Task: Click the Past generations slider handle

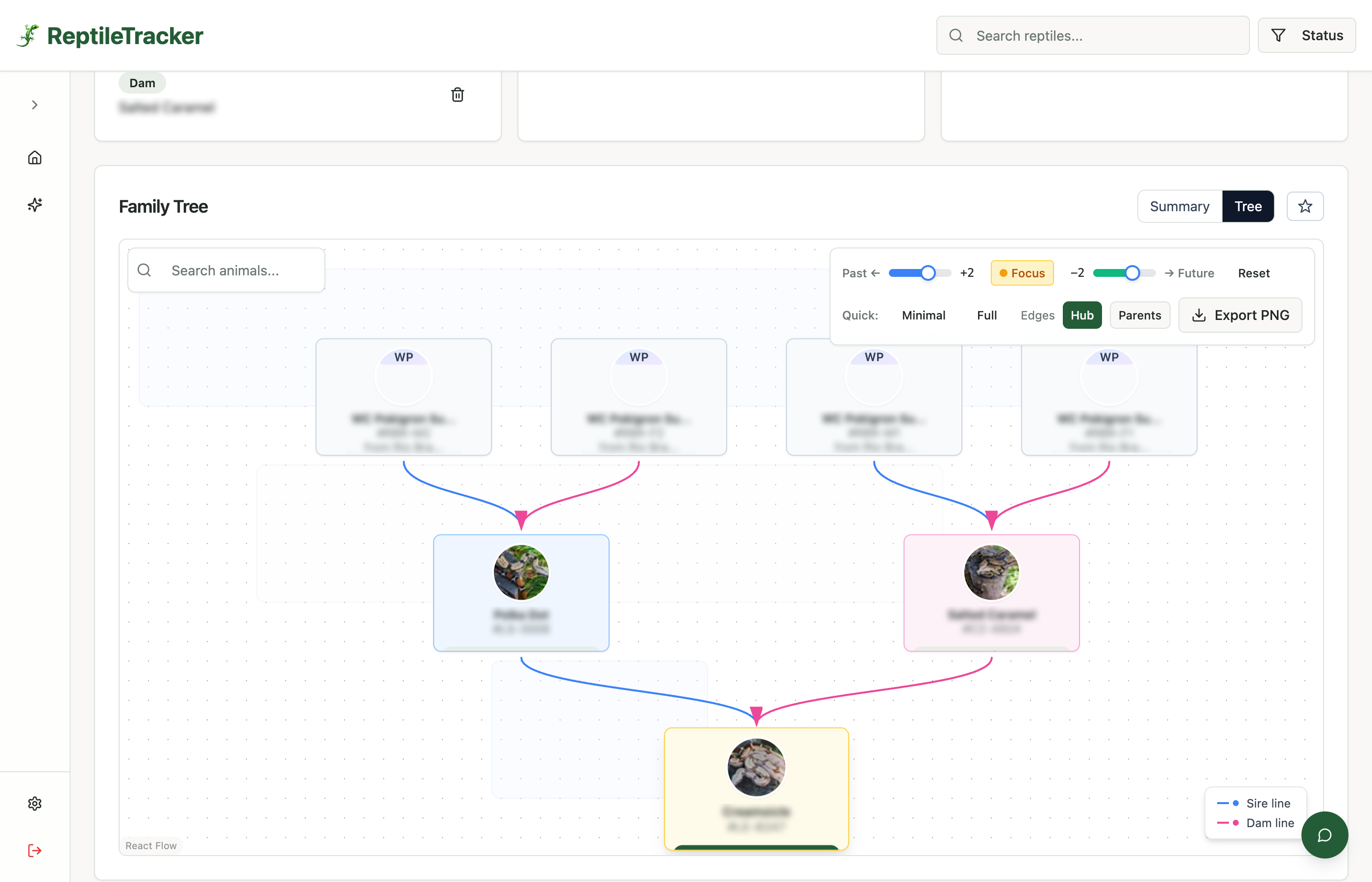Action: 928,273
